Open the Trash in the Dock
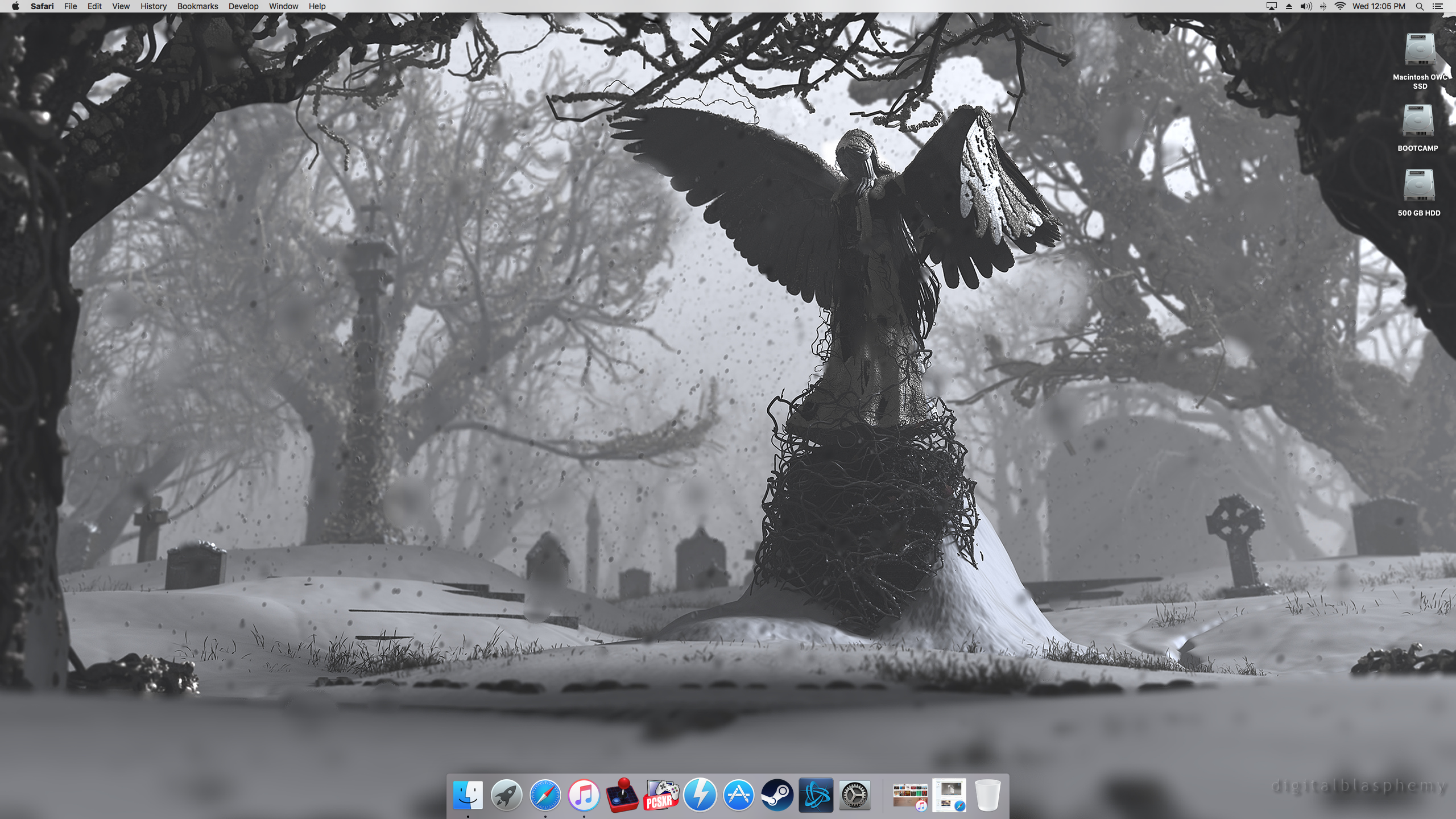Viewport: 1456px width, 819px height. point(987,795)
